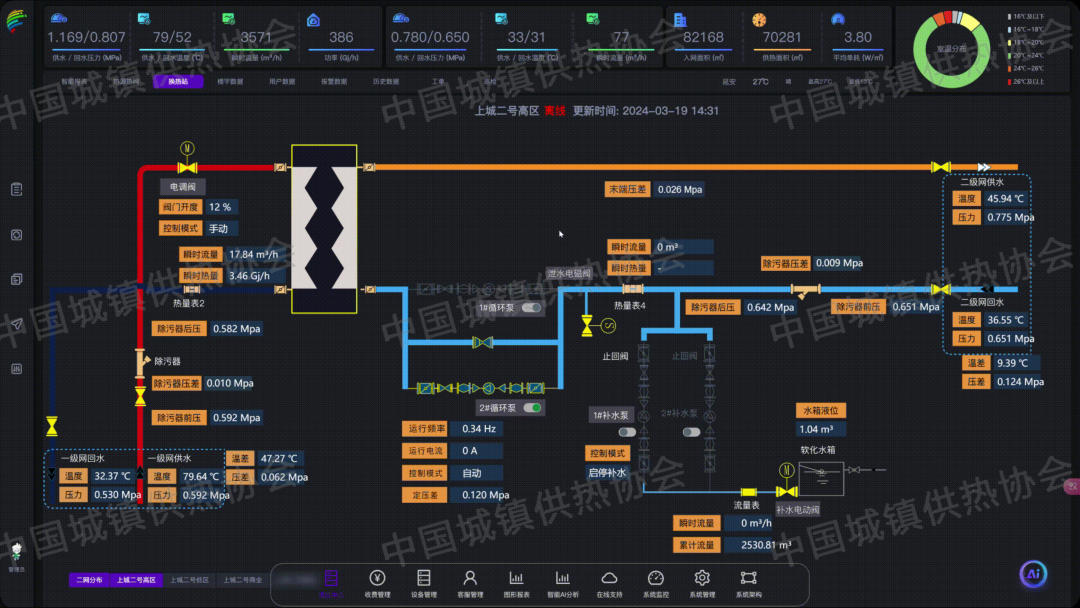Click the paper plane icon in left sidebar
The height and width of the screenshot is (608, 1080).
[x=17, y=324]
